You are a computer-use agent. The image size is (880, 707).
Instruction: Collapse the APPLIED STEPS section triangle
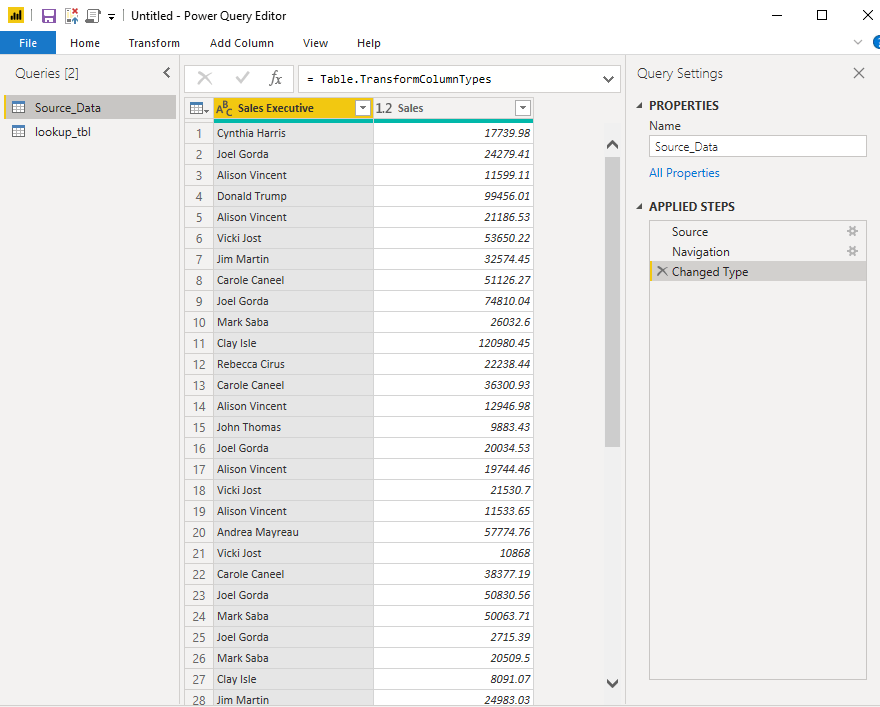coord(639,206)
